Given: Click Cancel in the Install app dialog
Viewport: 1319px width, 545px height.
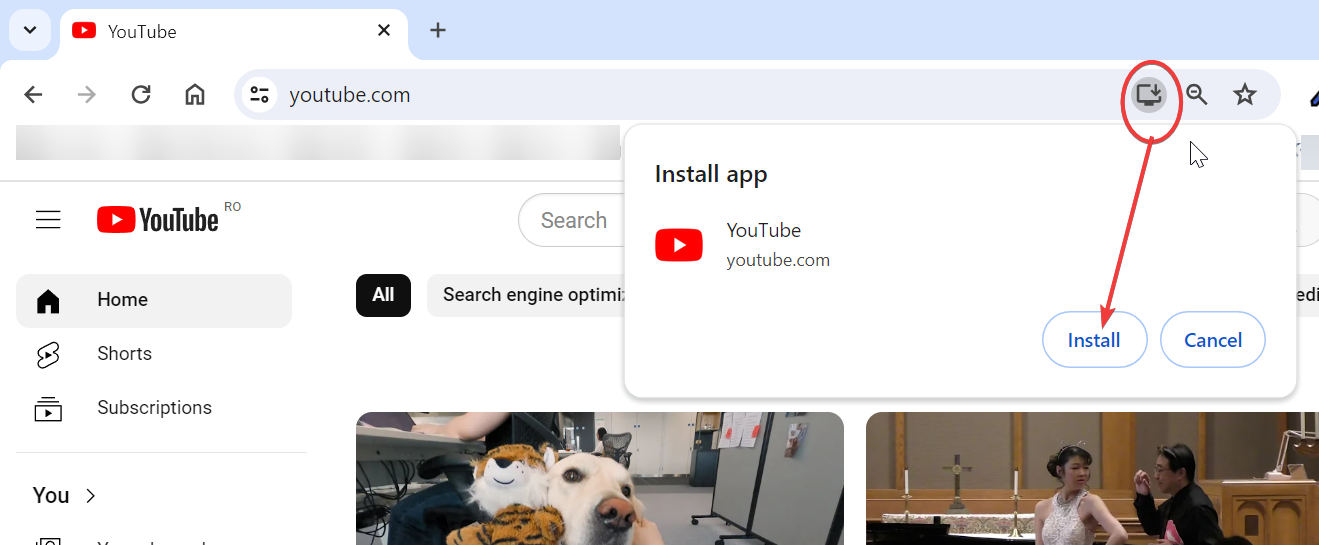Looking at the screenshot, I should point(1213,340).
